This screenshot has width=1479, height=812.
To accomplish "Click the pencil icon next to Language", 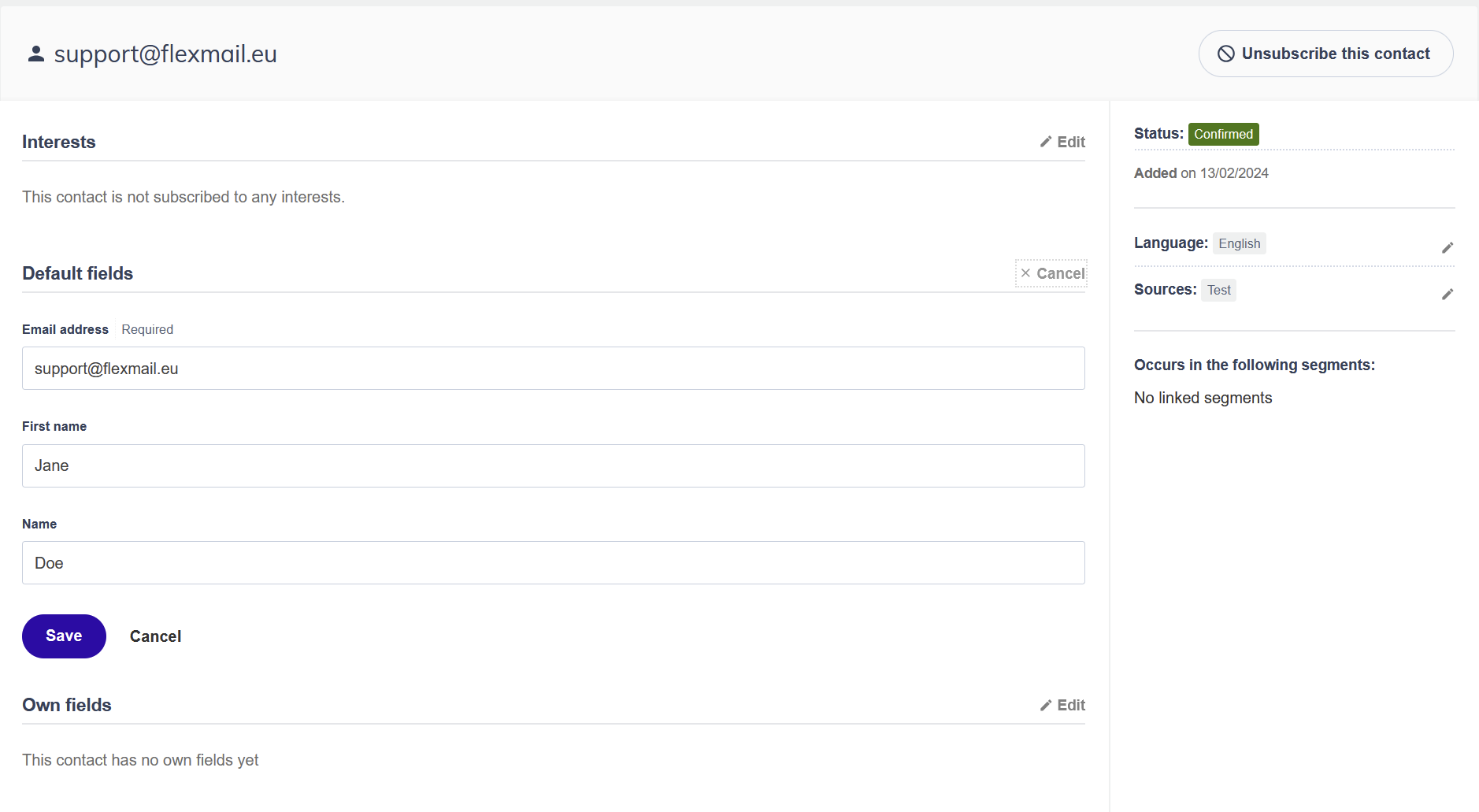I will coord(1447,247).
